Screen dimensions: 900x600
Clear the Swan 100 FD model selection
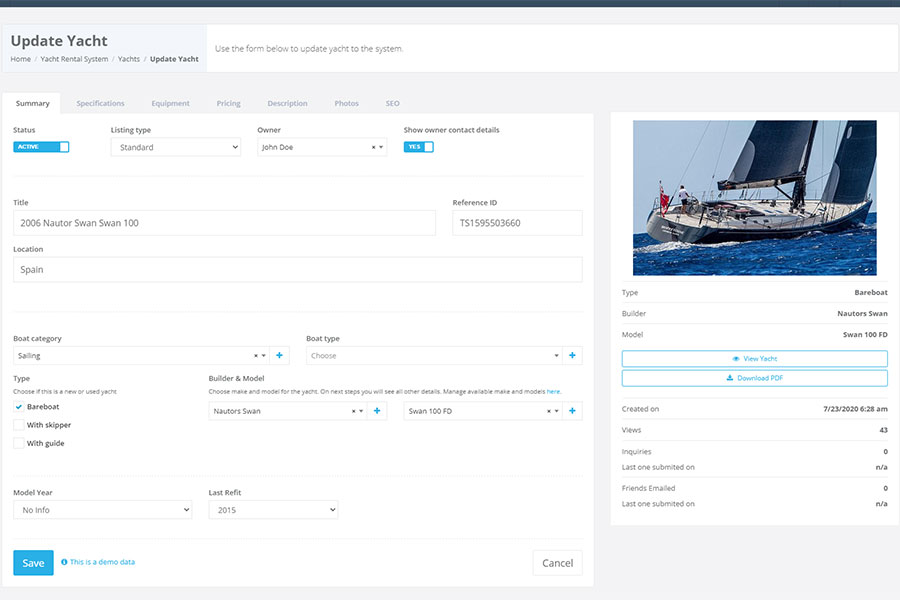[x=549, y=411]
